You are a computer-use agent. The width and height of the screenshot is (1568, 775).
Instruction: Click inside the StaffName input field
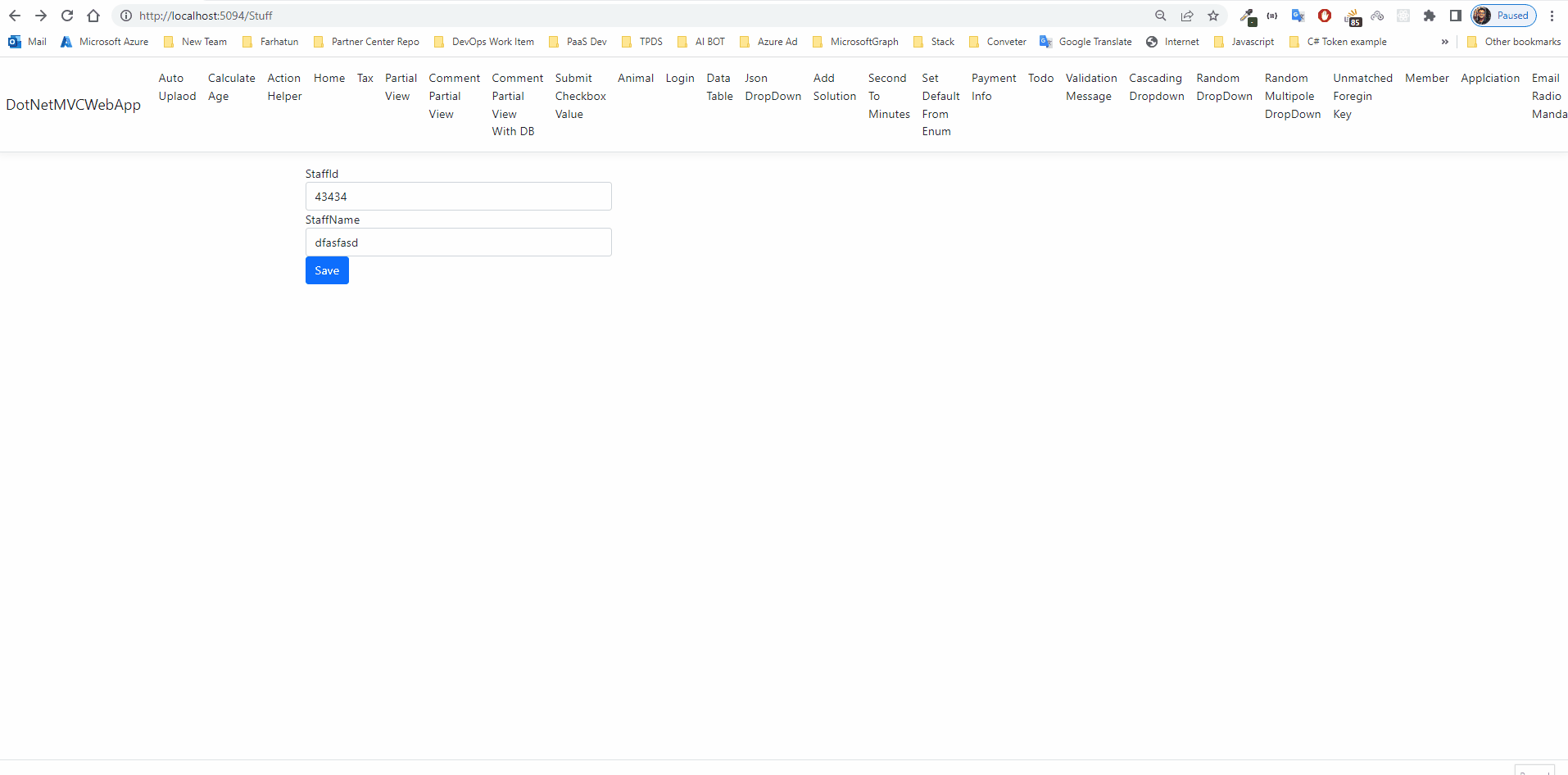(x=458, y=242)
